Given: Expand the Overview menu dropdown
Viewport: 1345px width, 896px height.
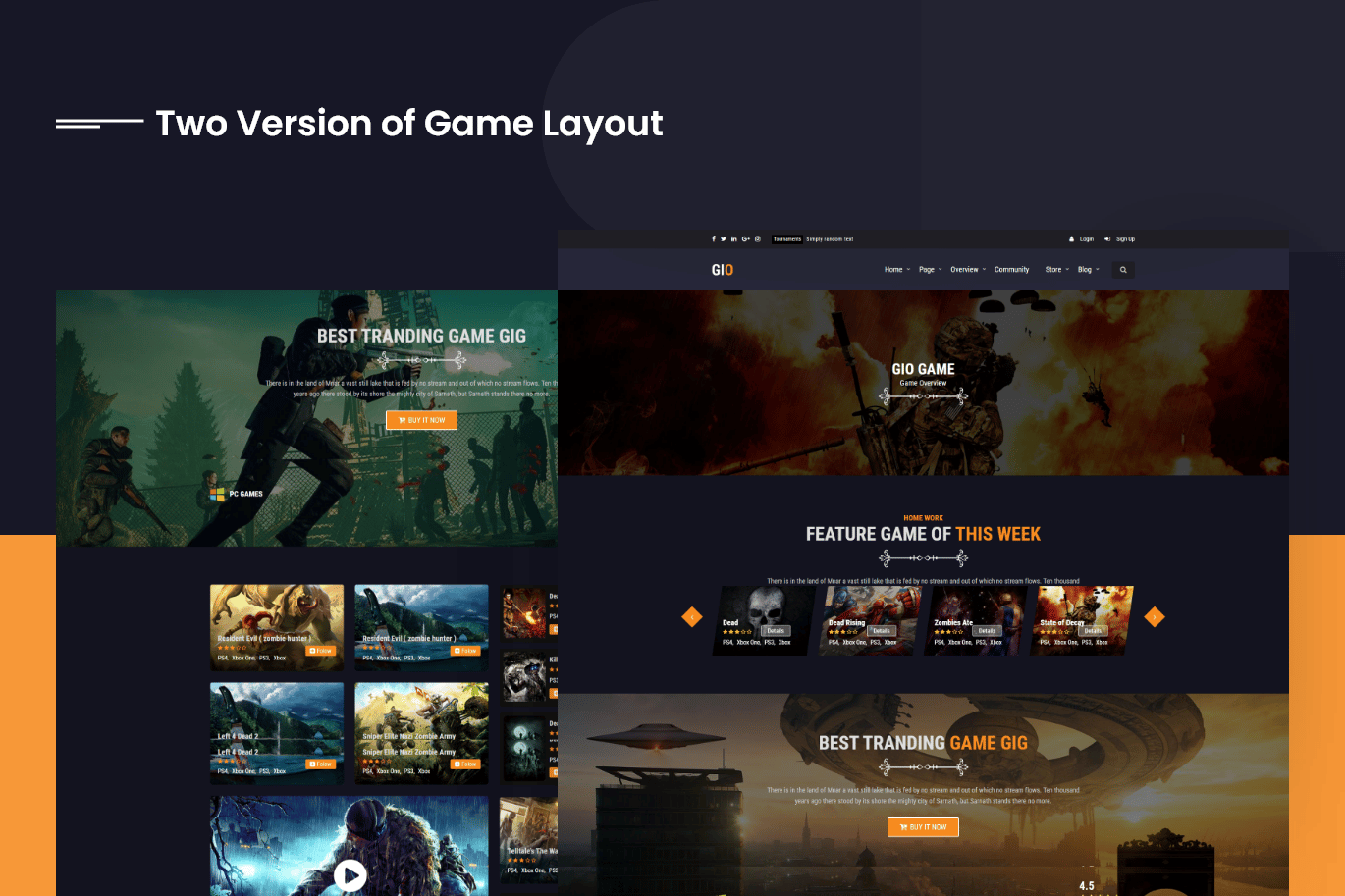Looking at the screenshot, I should [x=968, y=269].
